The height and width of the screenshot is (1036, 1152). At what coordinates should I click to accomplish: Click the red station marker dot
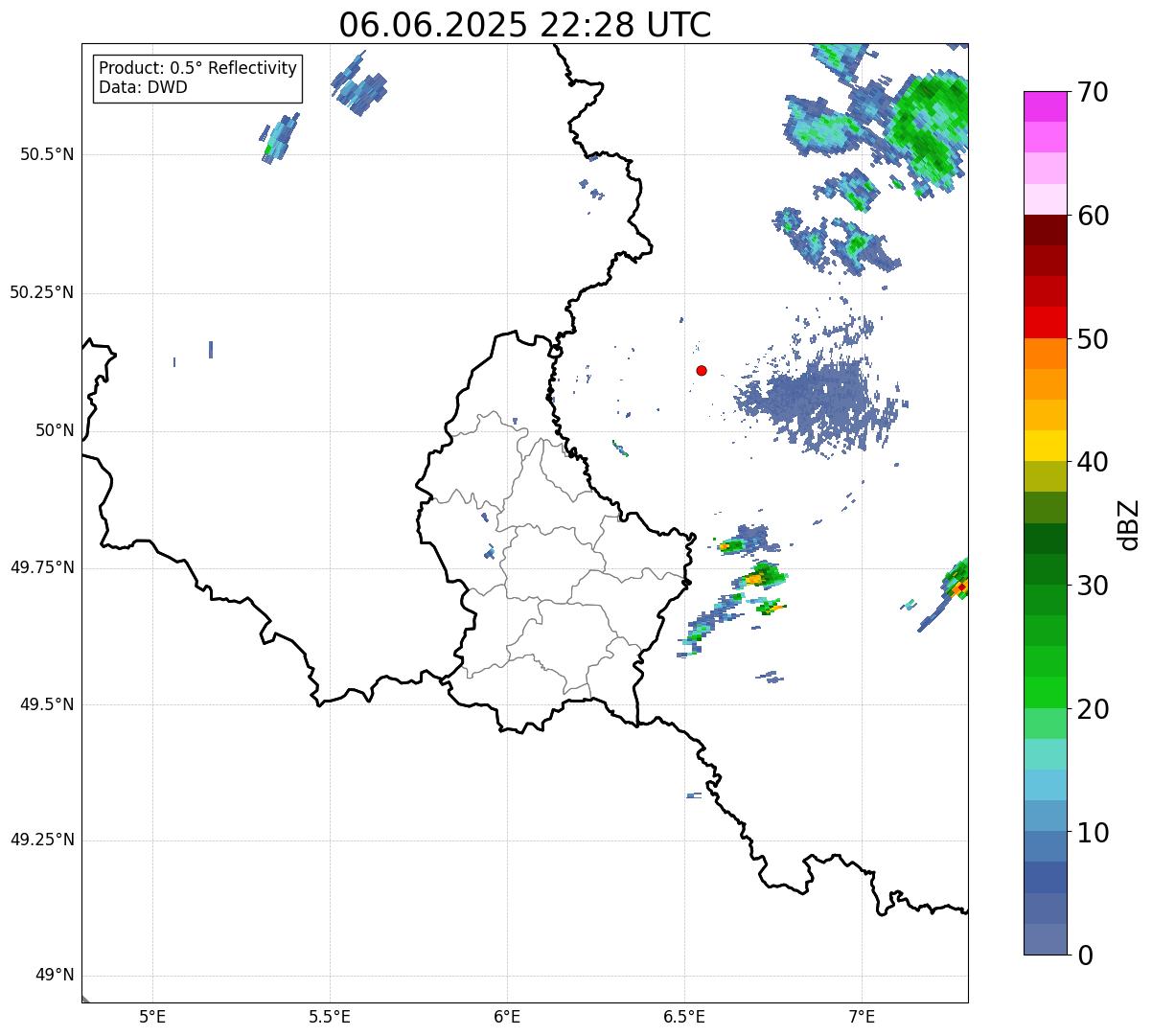coord(702,370)
